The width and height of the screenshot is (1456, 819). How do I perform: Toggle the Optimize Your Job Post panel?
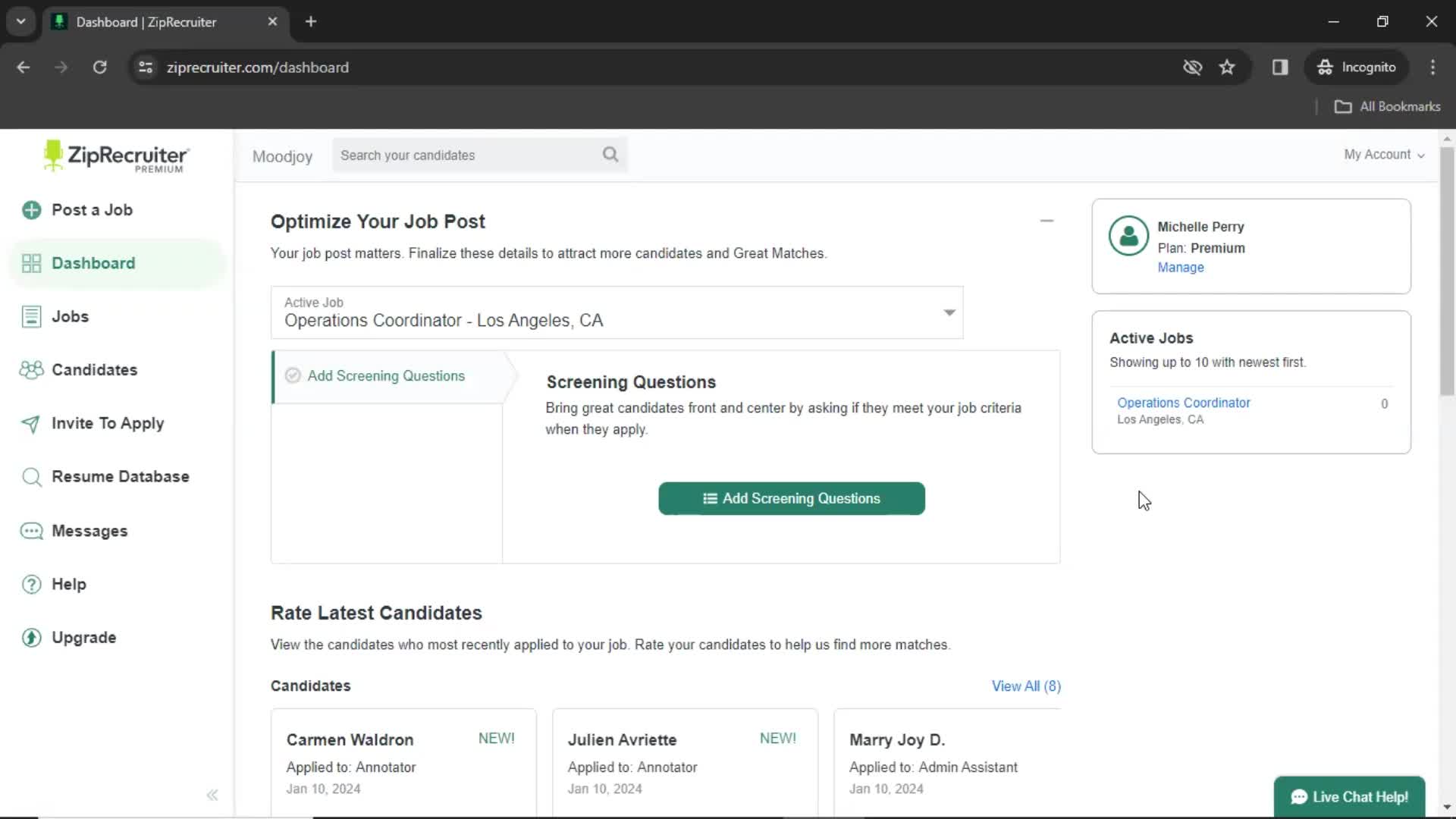[x=1046, y=221]
